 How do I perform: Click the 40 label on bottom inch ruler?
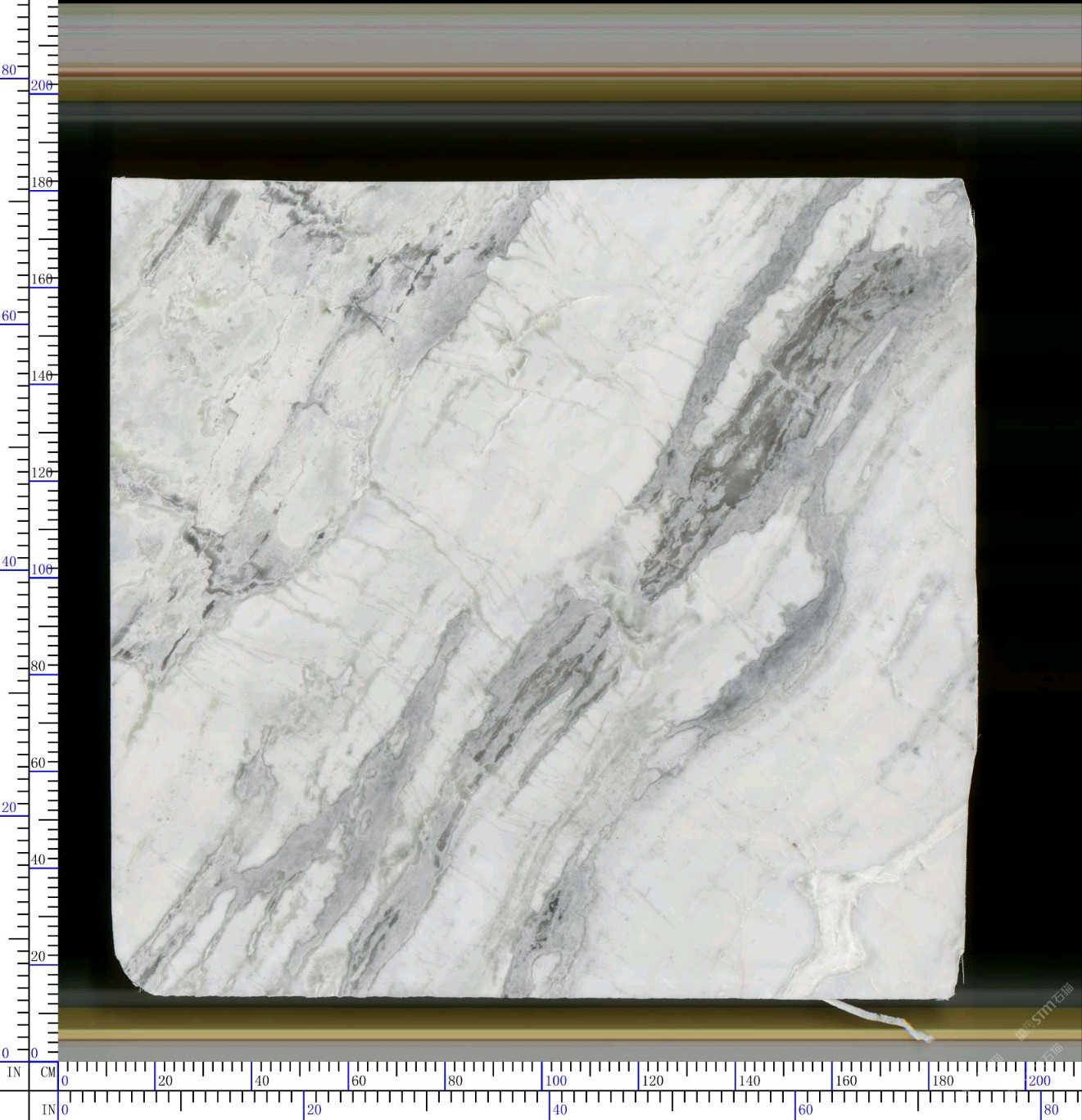coord(560,1110)
